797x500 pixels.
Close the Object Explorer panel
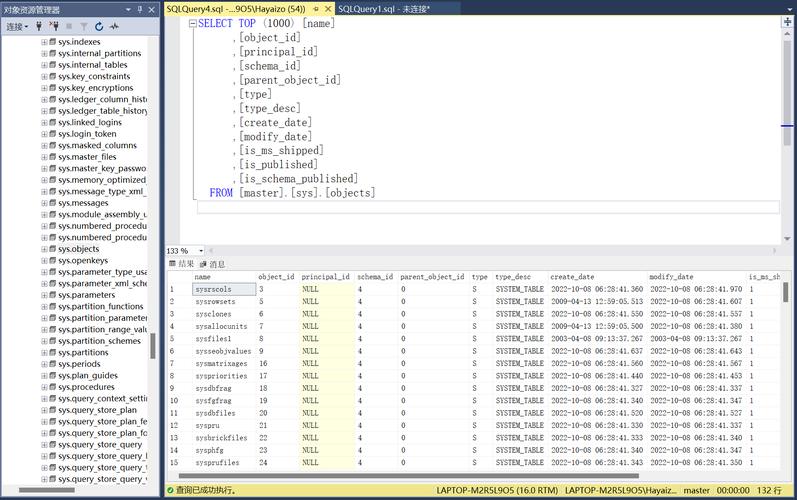click(153, 9)
